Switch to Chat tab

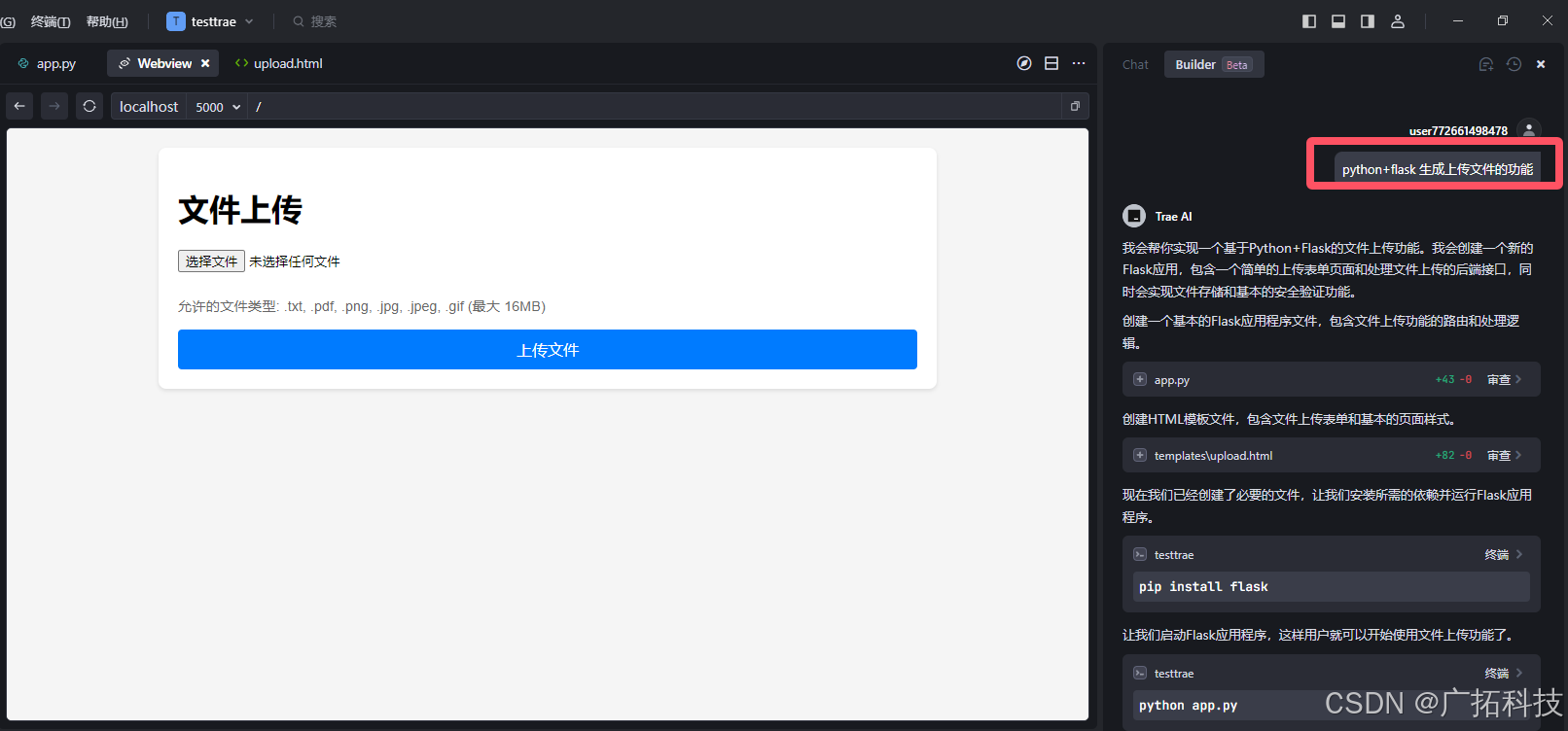coord(1135,64)
